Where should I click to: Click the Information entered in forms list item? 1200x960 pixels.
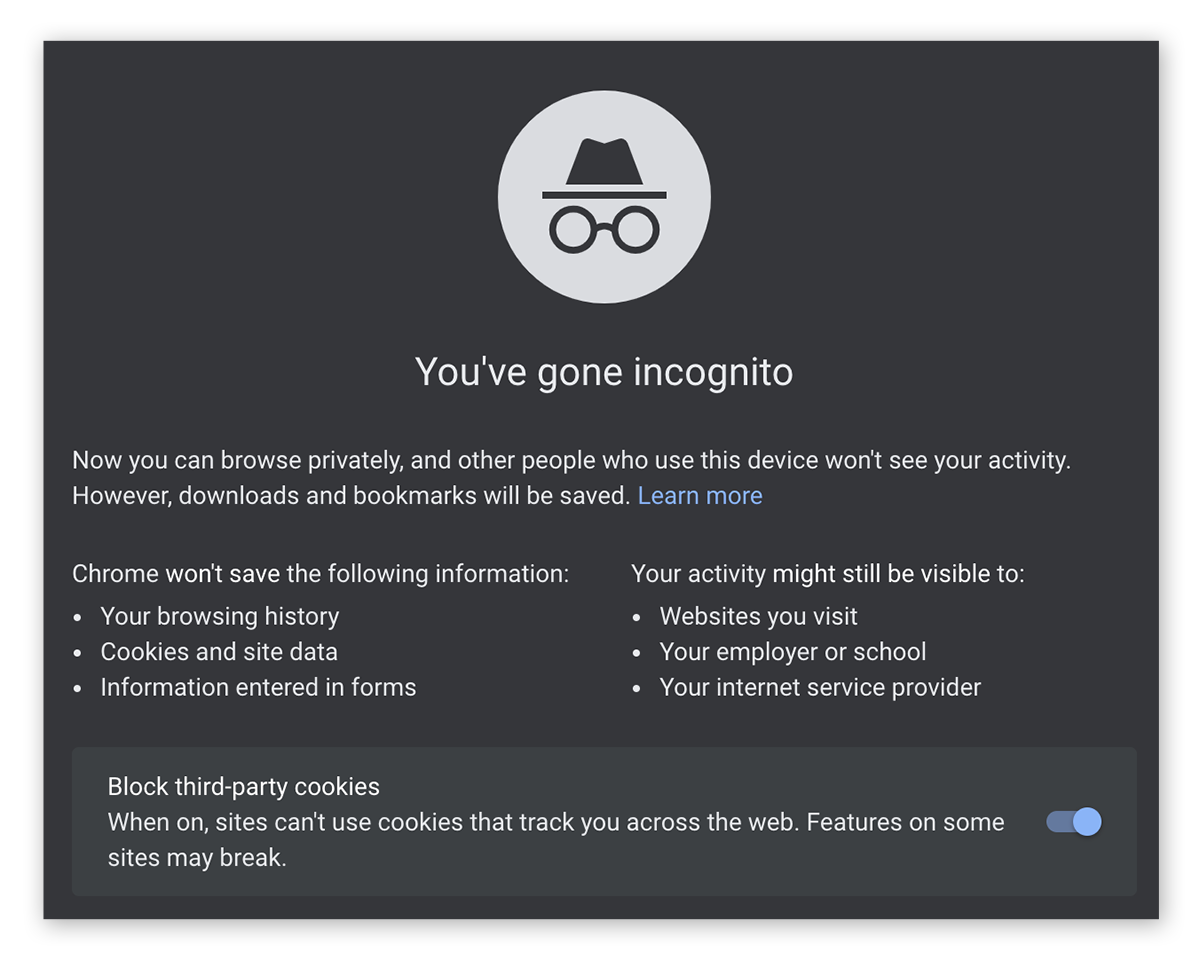coord(258,687)
